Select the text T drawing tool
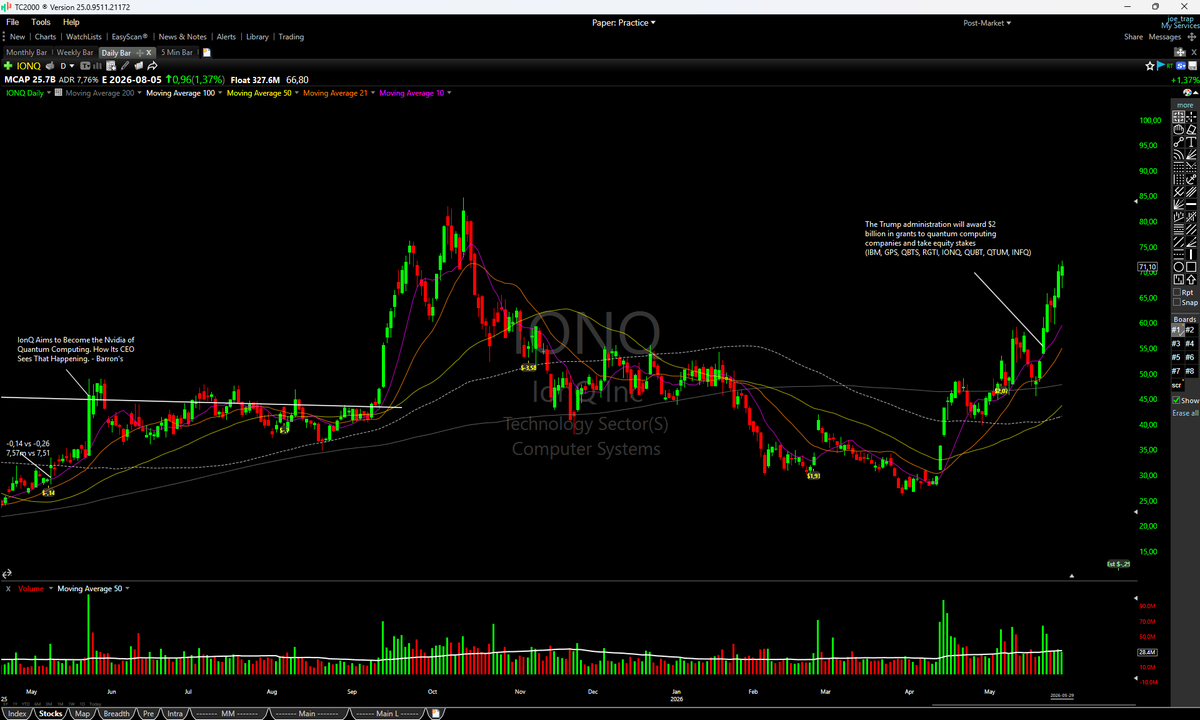Image resolution: width=1200 pixels, height=720 pixels. pos(1191,141)
